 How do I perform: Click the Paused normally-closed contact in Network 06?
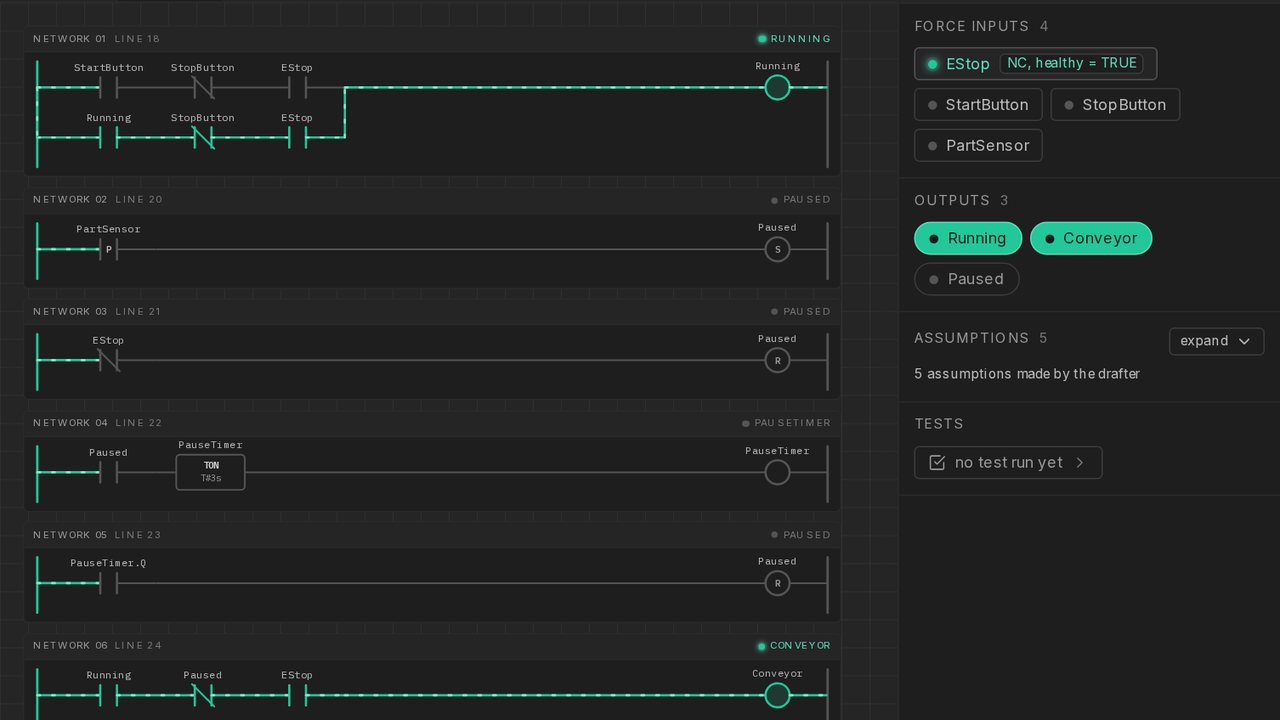[x=203, y=695]
